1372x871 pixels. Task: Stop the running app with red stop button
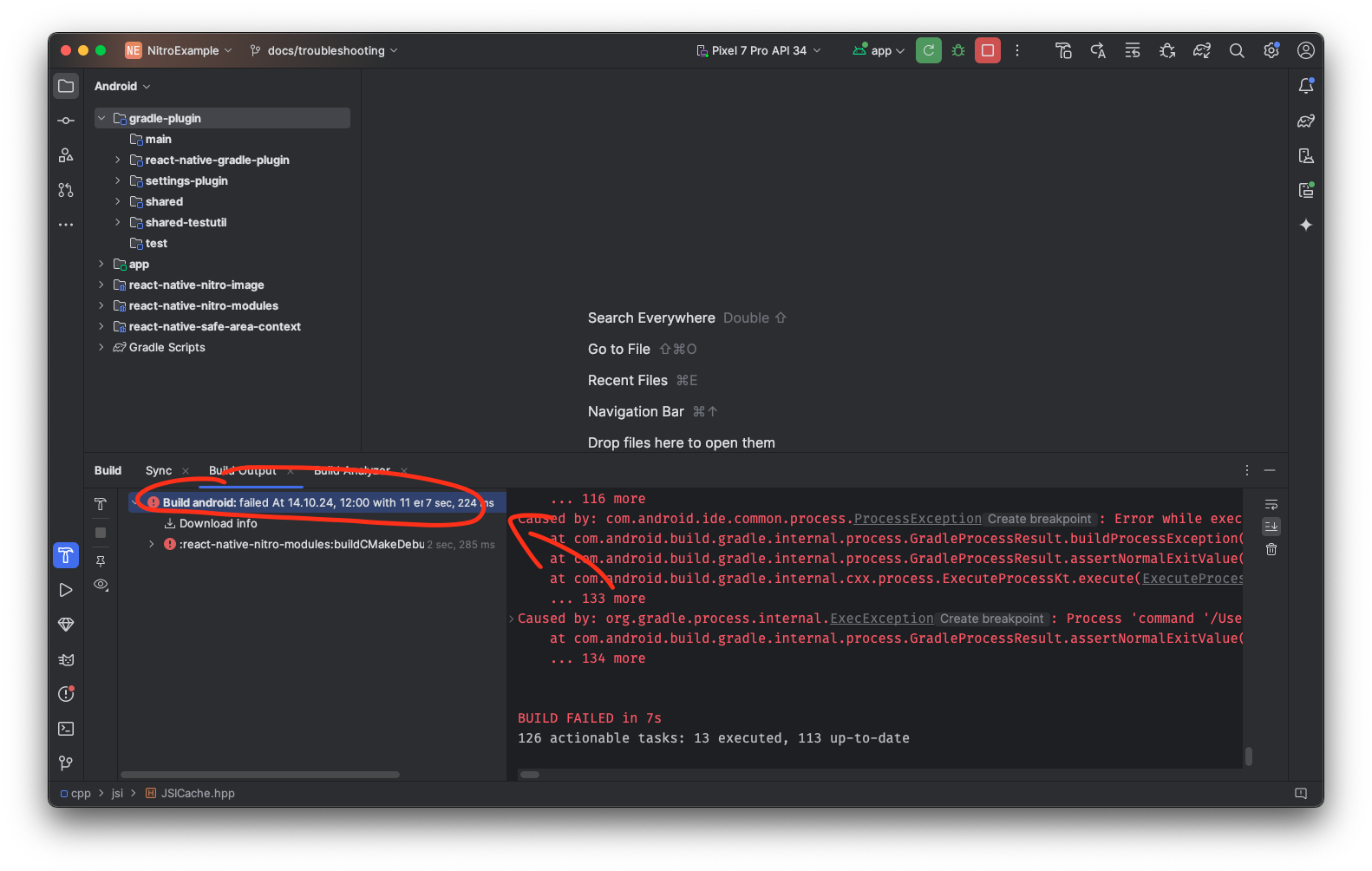(x=987, y=50)
